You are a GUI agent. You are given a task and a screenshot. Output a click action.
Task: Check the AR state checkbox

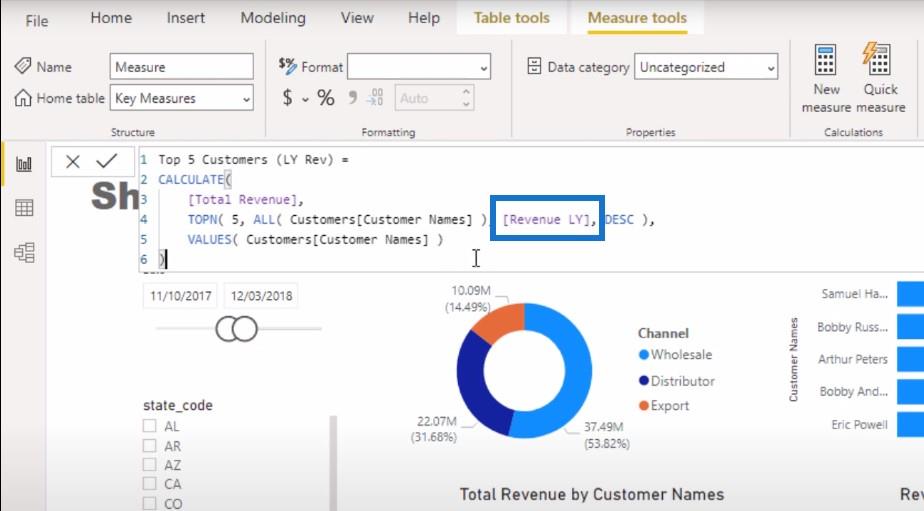150,446
